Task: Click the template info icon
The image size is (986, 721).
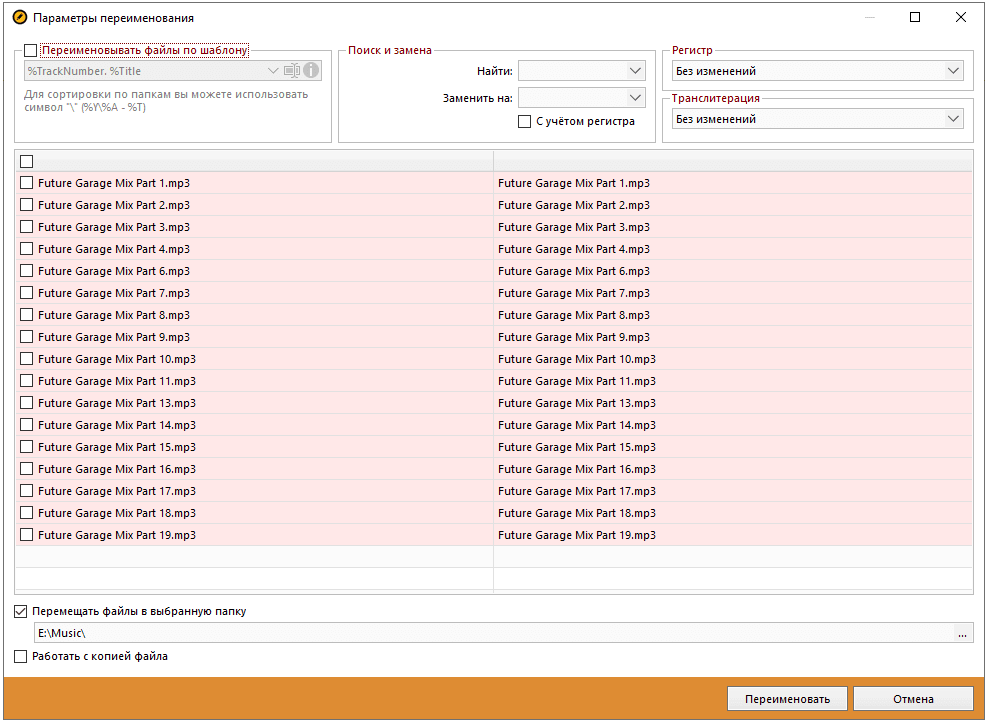Action: [311, 70]
